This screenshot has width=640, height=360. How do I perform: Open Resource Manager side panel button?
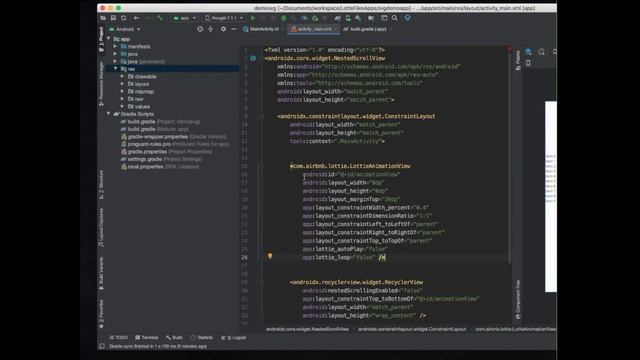(x=101, y=84)
